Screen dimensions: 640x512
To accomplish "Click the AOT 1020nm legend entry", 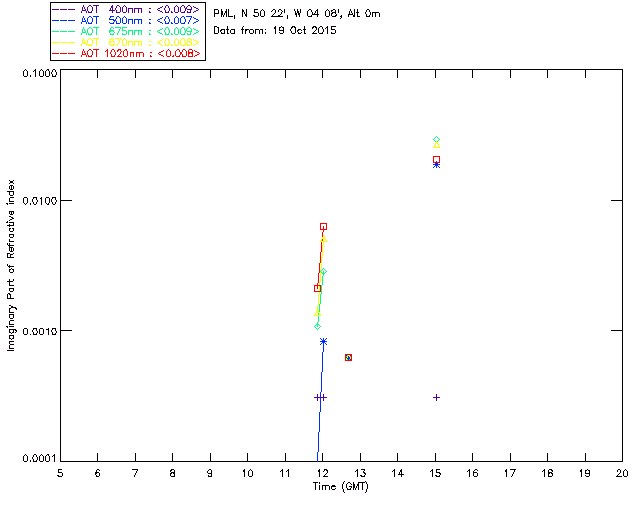I will (x=126, y=53).
